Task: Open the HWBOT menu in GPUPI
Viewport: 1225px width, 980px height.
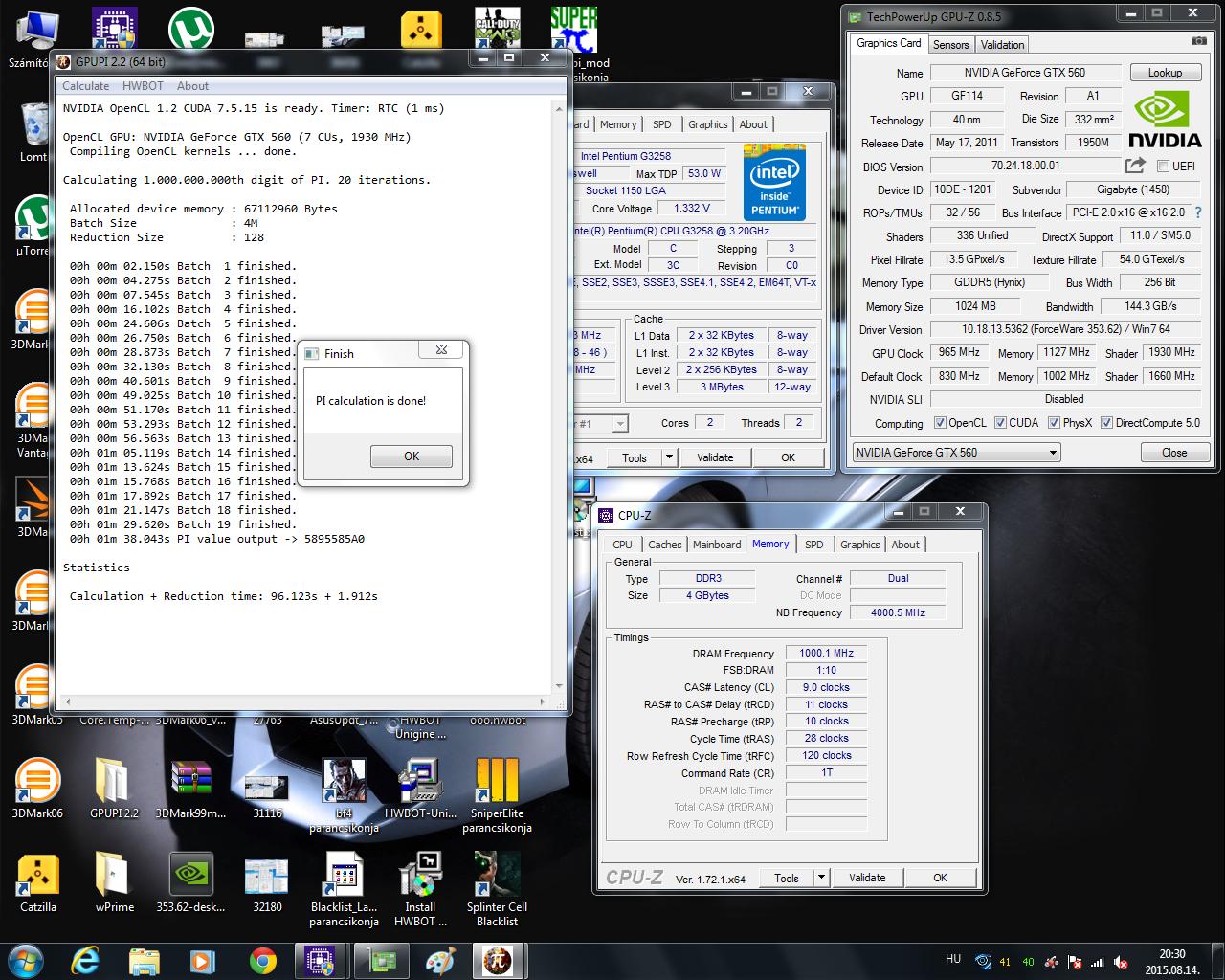Action: point(143,85)
